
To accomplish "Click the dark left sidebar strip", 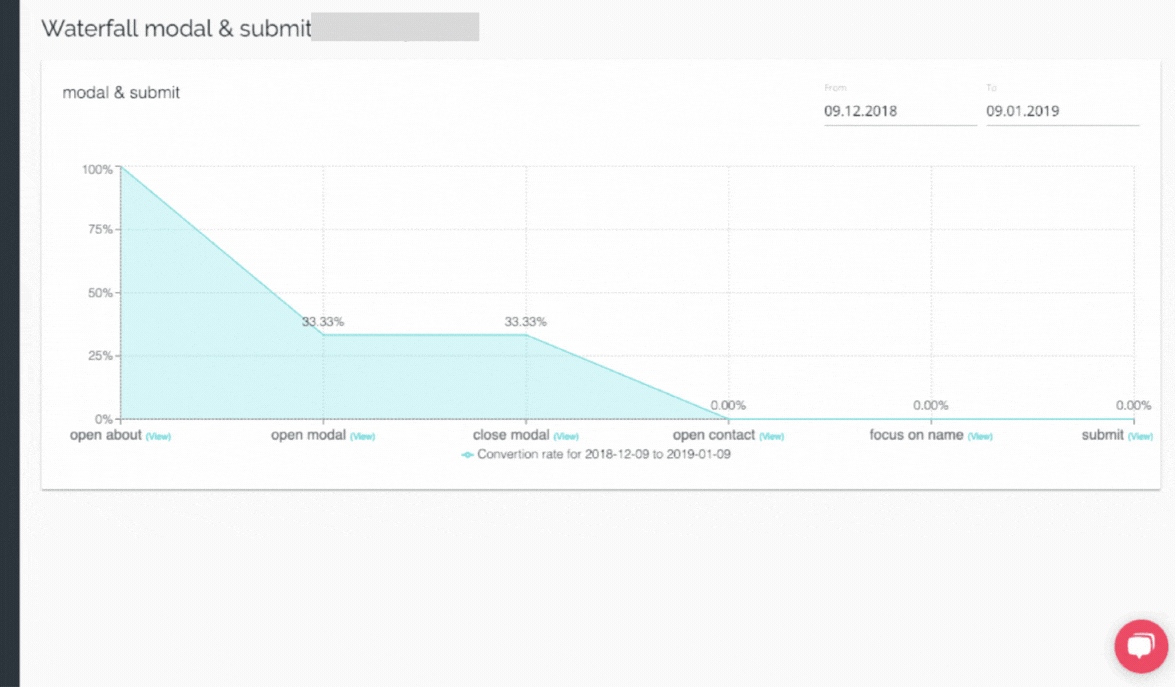I will coord(10,343).
